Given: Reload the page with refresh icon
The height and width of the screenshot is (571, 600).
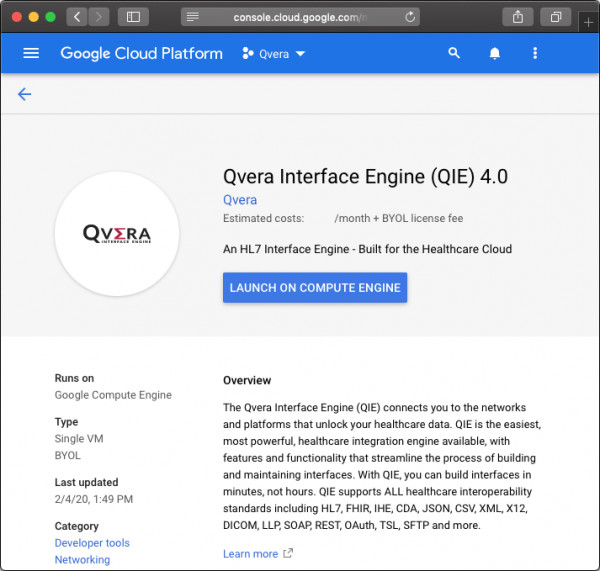Looking at the screenshot, I should (410, 17).
